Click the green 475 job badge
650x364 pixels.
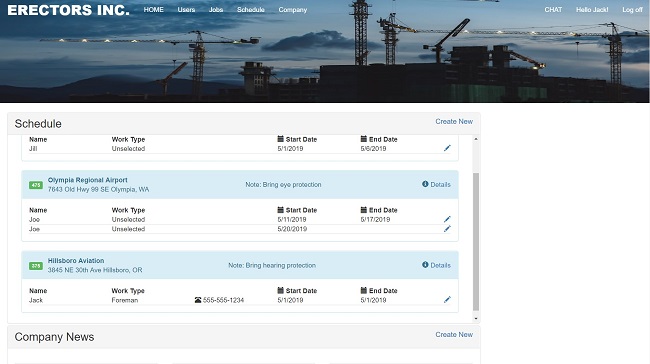(x=36, y=185)
